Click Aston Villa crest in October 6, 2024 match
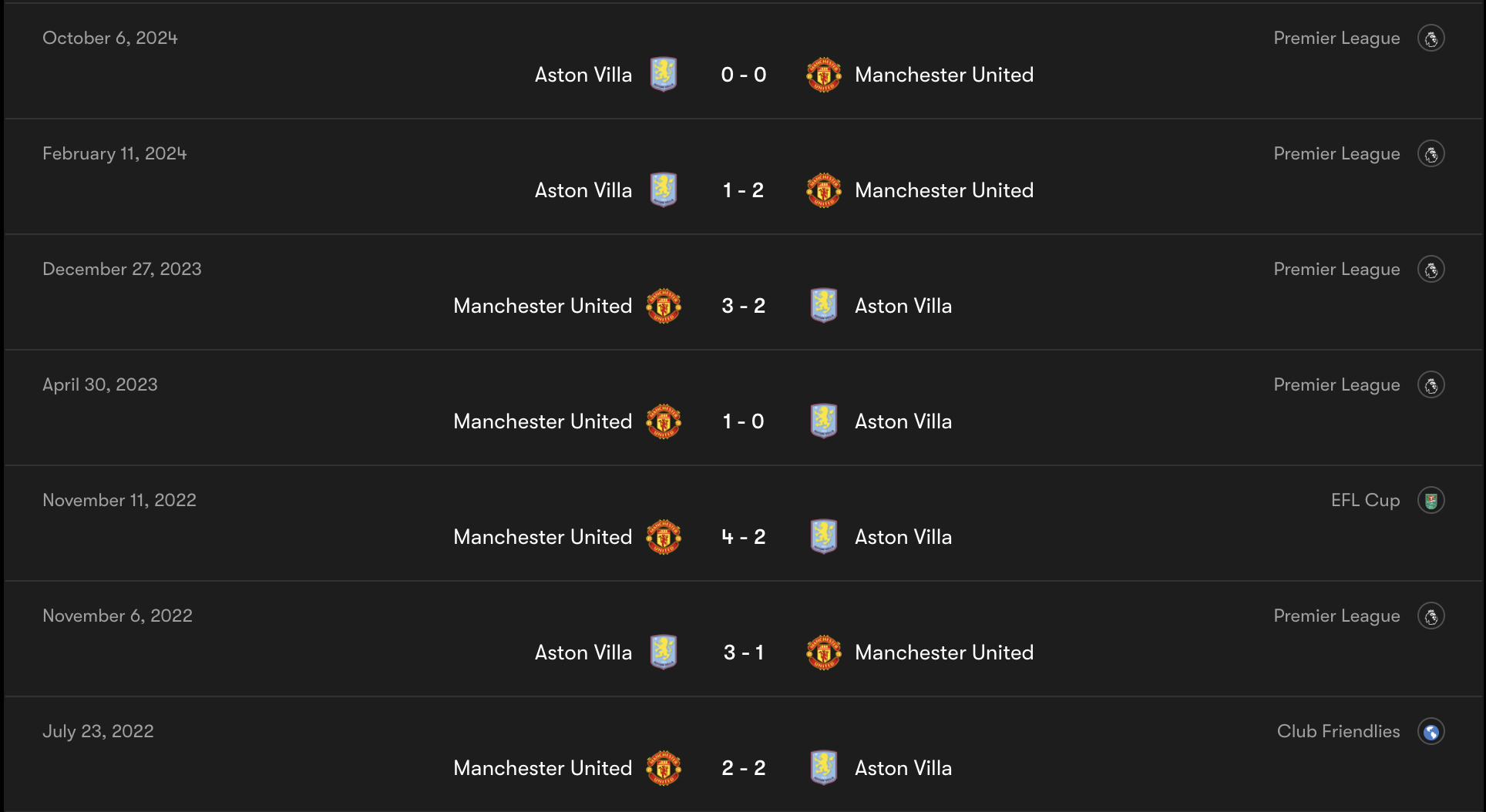Image resolution: width=1486 pixels, height=812 pixels. click(663, 75)
